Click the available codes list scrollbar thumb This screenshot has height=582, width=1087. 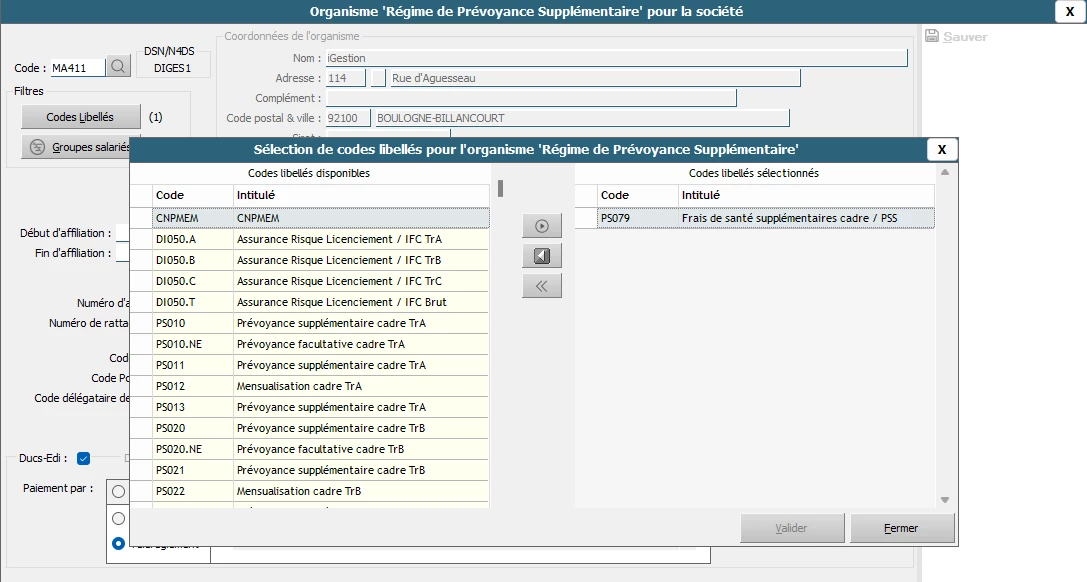[x=500, y=188]
